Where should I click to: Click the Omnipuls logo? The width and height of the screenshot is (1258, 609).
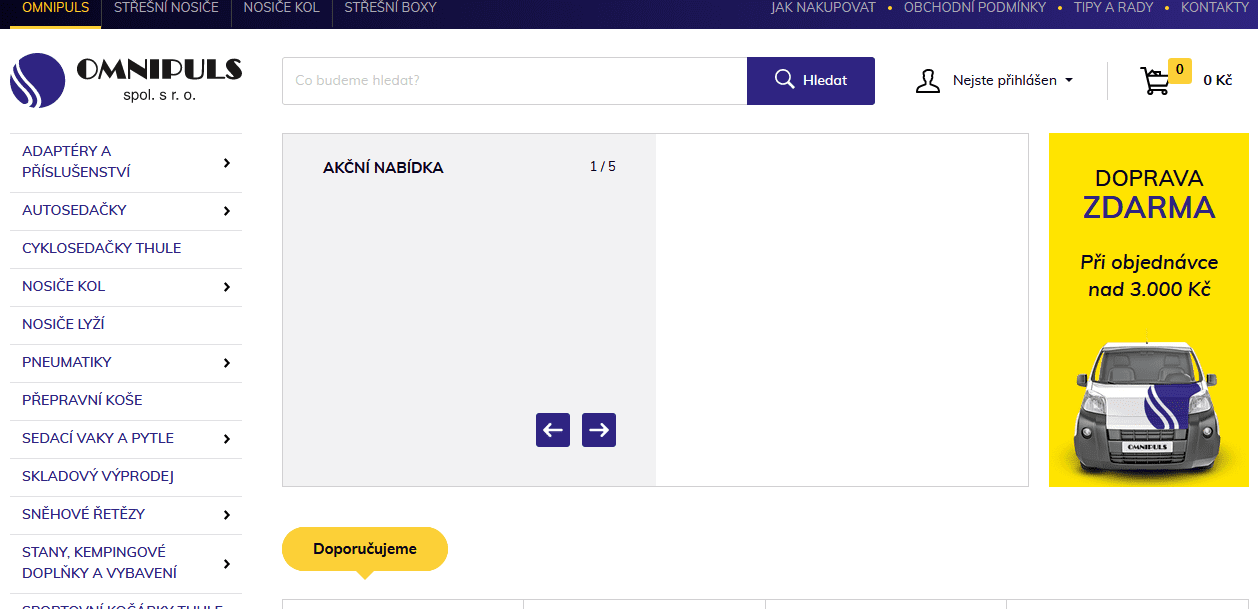tap(126, 80)
